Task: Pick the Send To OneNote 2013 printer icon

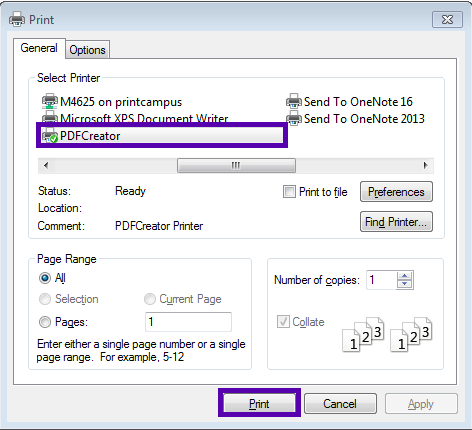Action: (294, 118)
